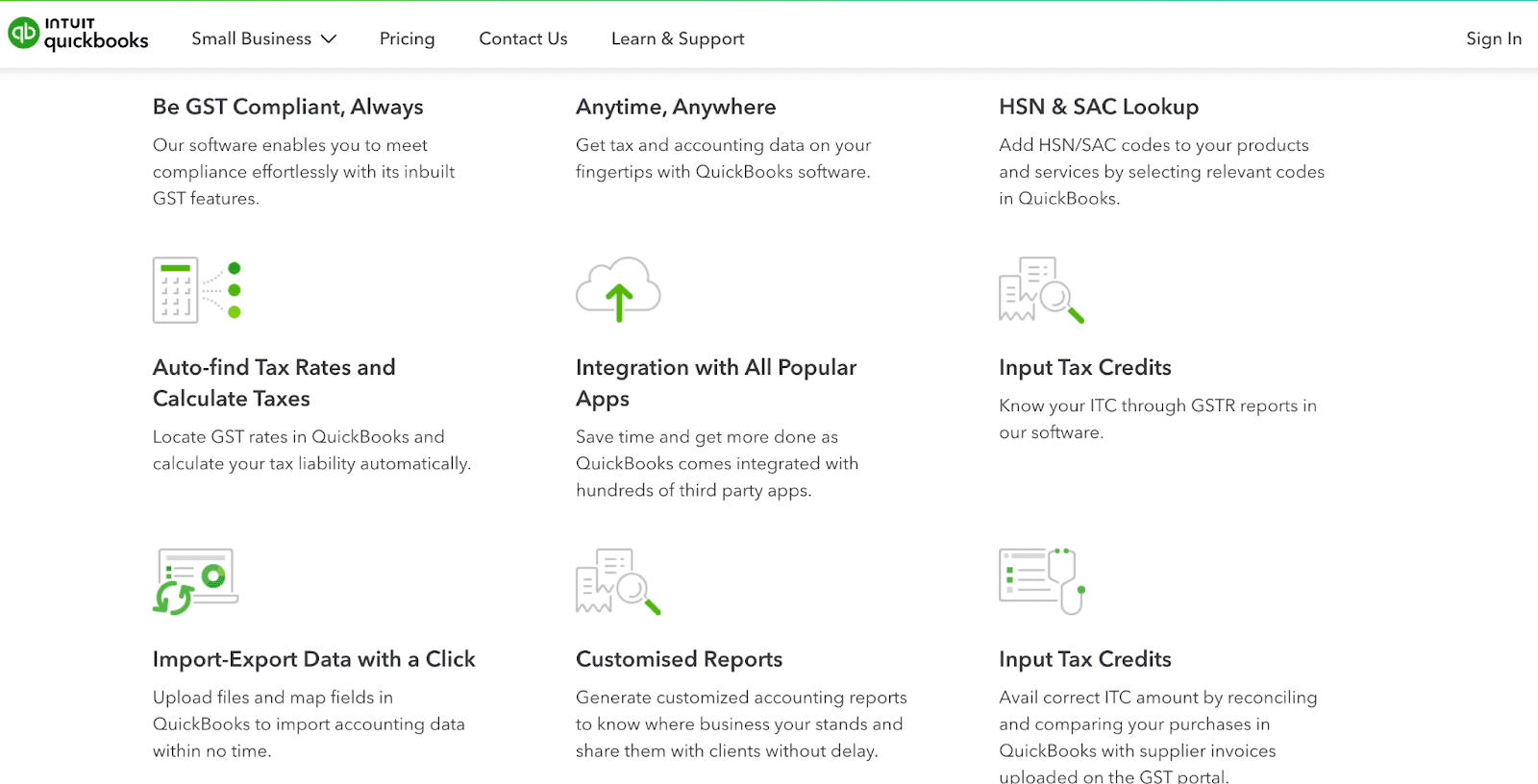The image size is (1538, 784).
Task: Click text 'Locate GST rates in QuickBooks and'
Action: [299, 437]
